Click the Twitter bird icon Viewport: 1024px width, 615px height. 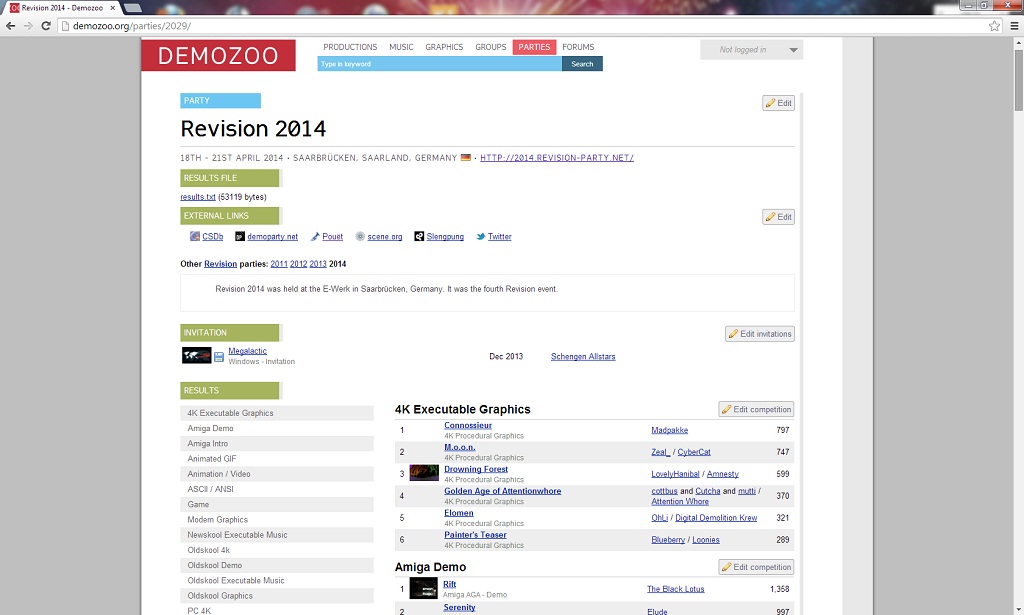481,236
